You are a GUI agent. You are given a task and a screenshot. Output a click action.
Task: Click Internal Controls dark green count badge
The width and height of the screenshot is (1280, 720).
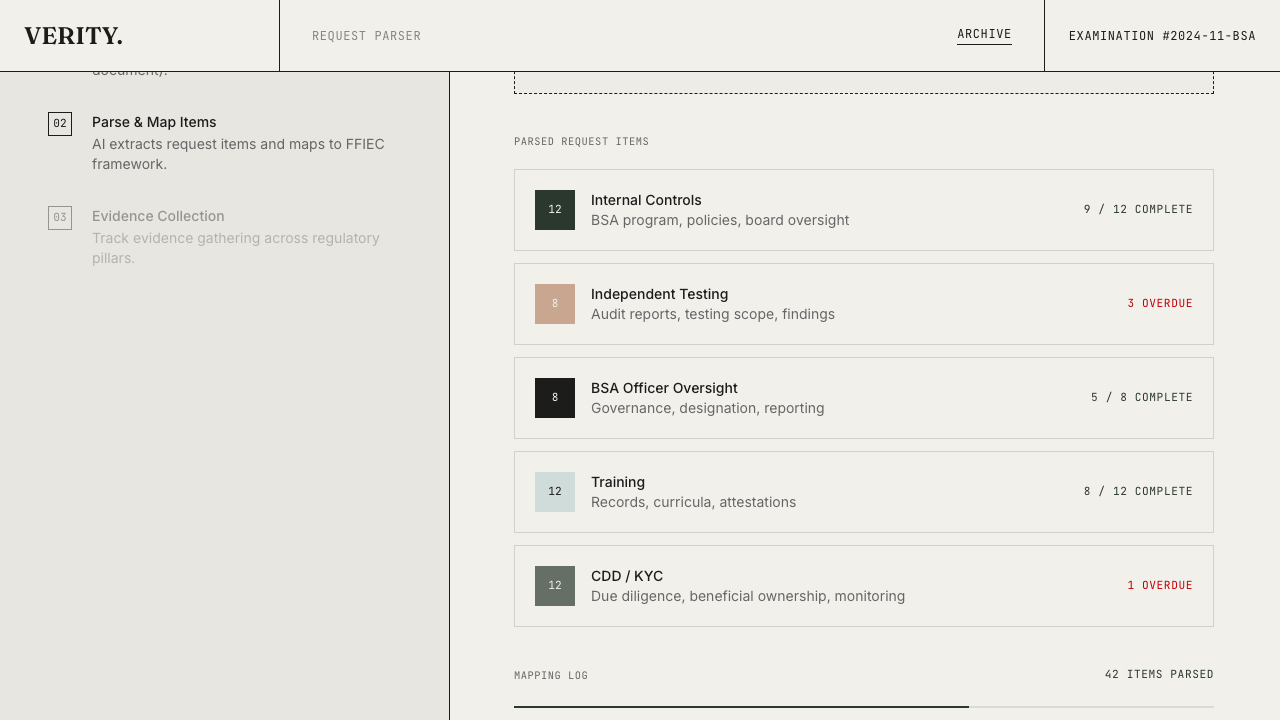click(x=555, y=210)
